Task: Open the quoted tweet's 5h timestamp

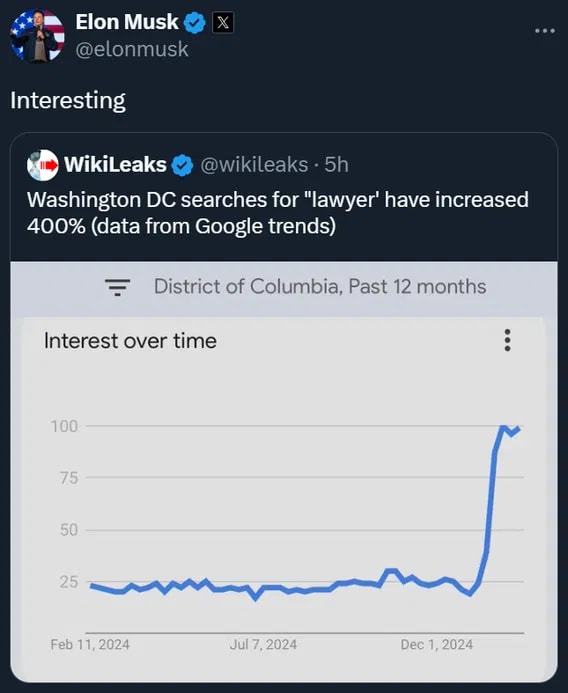Action: point(336,164)
